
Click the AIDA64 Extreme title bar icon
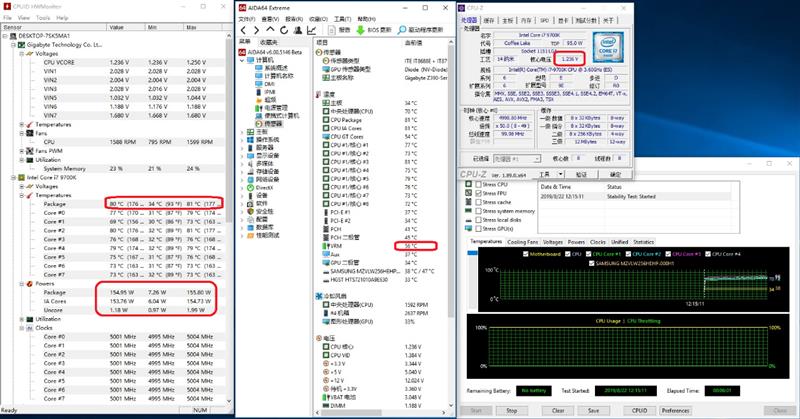242,8
